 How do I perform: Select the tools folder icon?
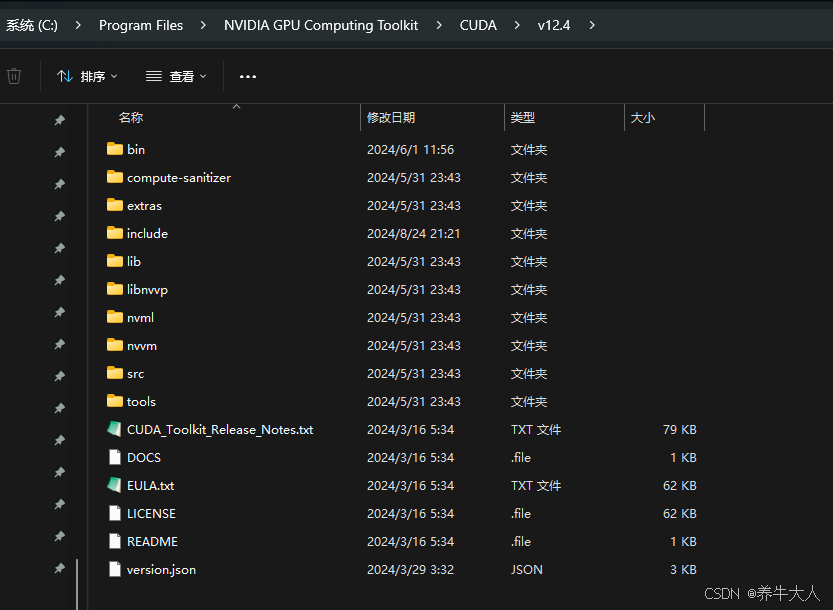[115, 401]
